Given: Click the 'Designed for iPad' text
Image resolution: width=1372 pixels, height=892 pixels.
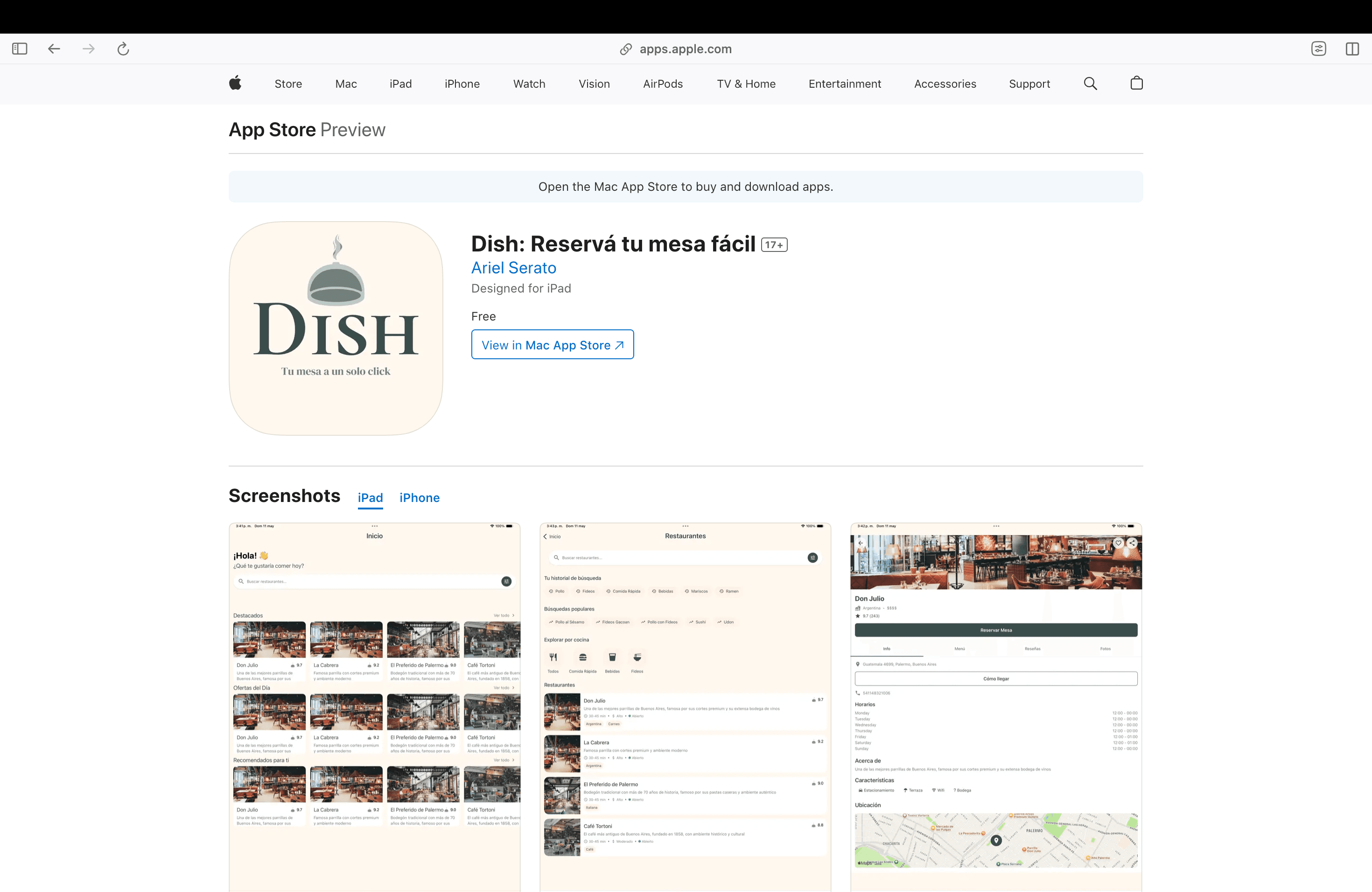Looking at the screenshot, I should tap(521, 289).
